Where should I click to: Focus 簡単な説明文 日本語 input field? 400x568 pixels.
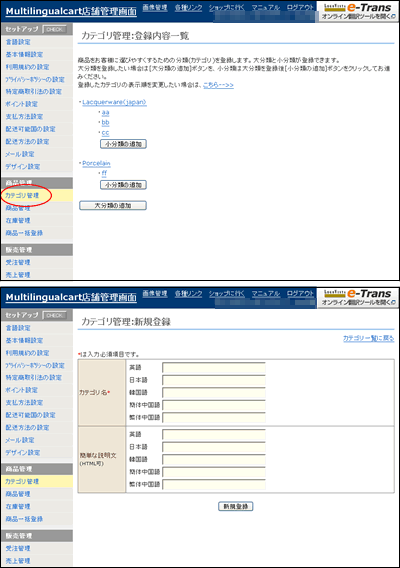(214, 447)
